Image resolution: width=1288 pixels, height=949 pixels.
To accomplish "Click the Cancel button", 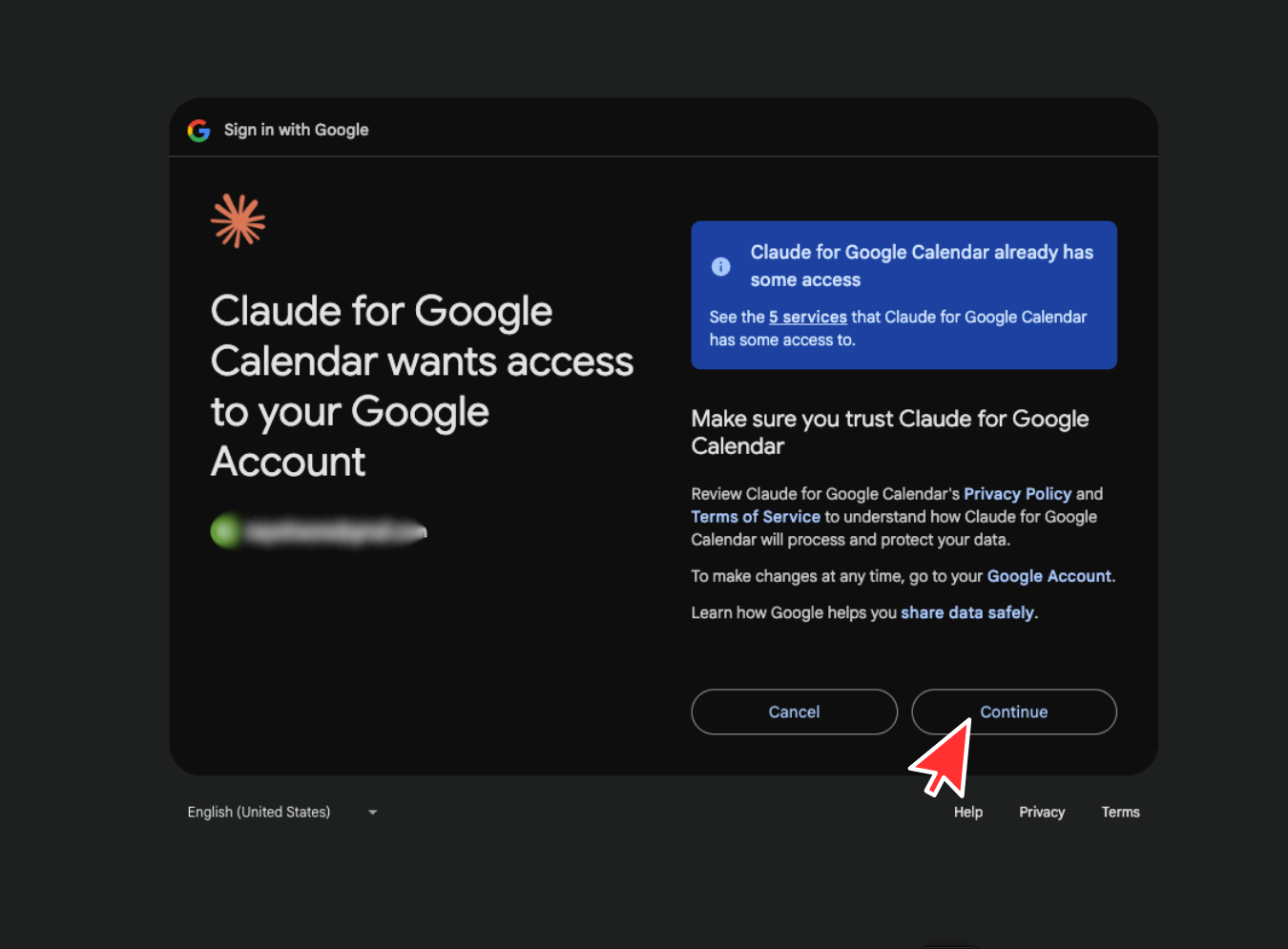I will [794, 712].
